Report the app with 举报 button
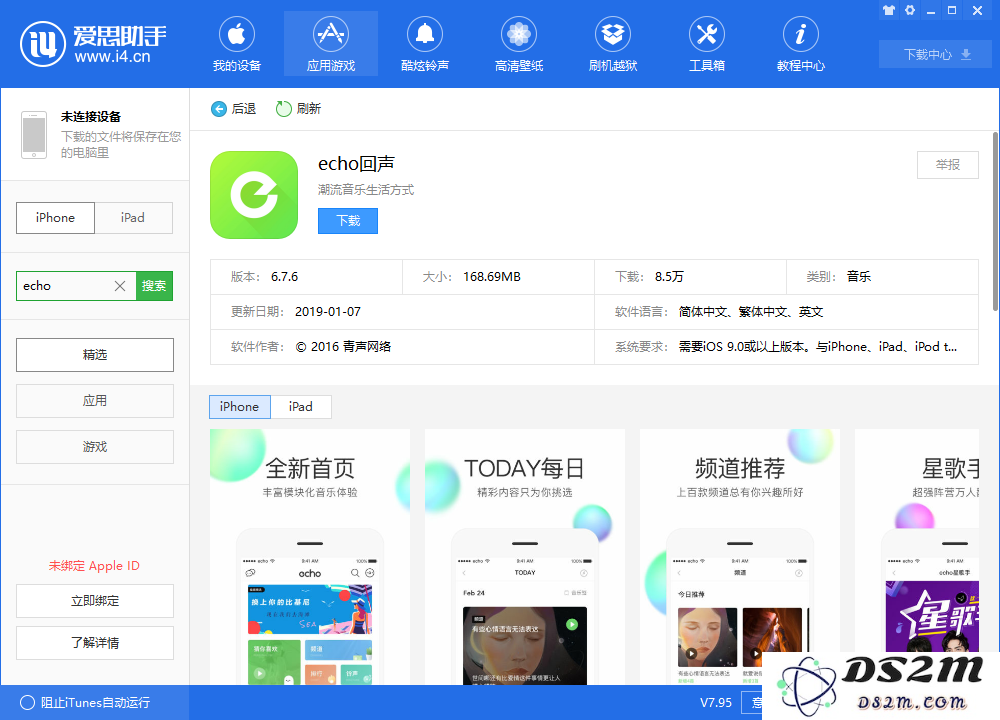 [x=948, y=165]
